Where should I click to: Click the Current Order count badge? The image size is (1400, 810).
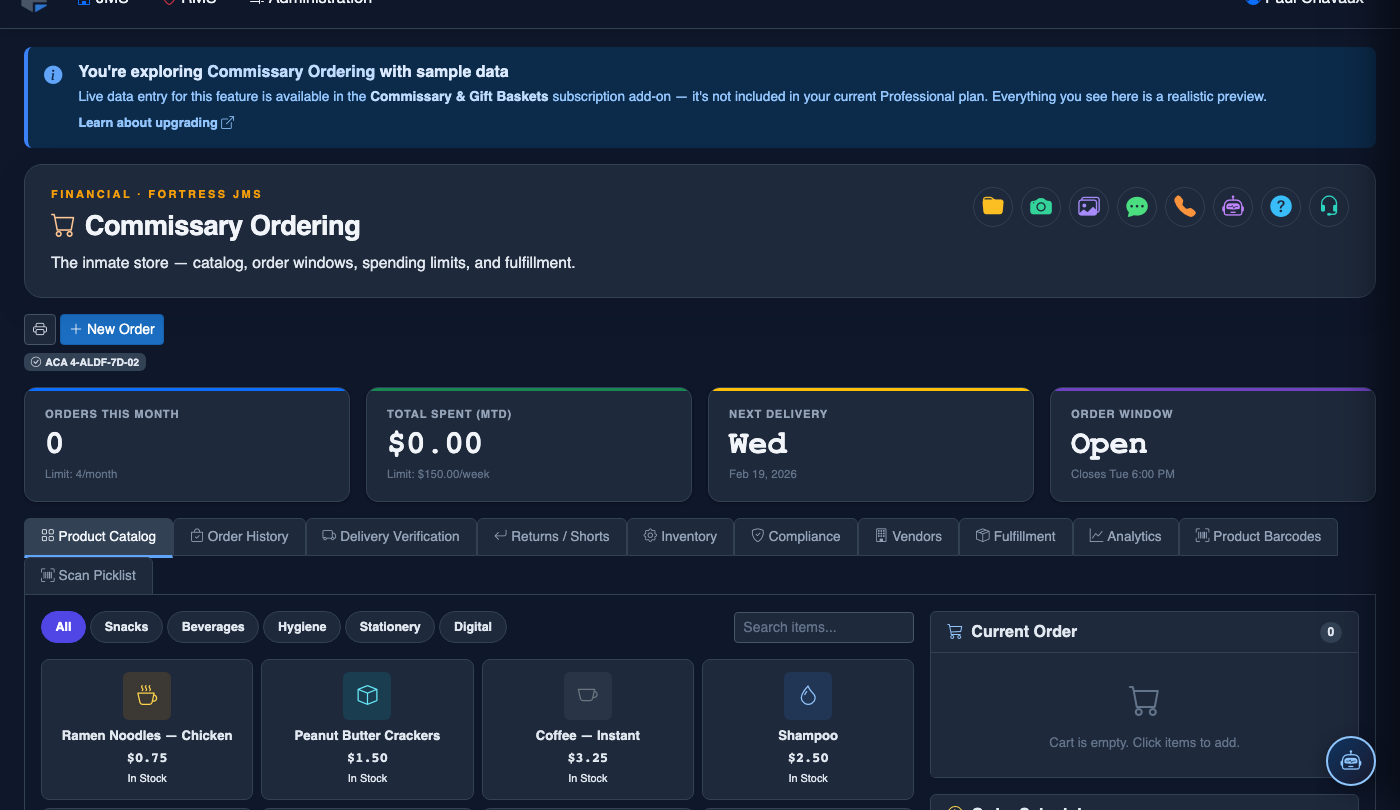click(x=1330, y=632)
